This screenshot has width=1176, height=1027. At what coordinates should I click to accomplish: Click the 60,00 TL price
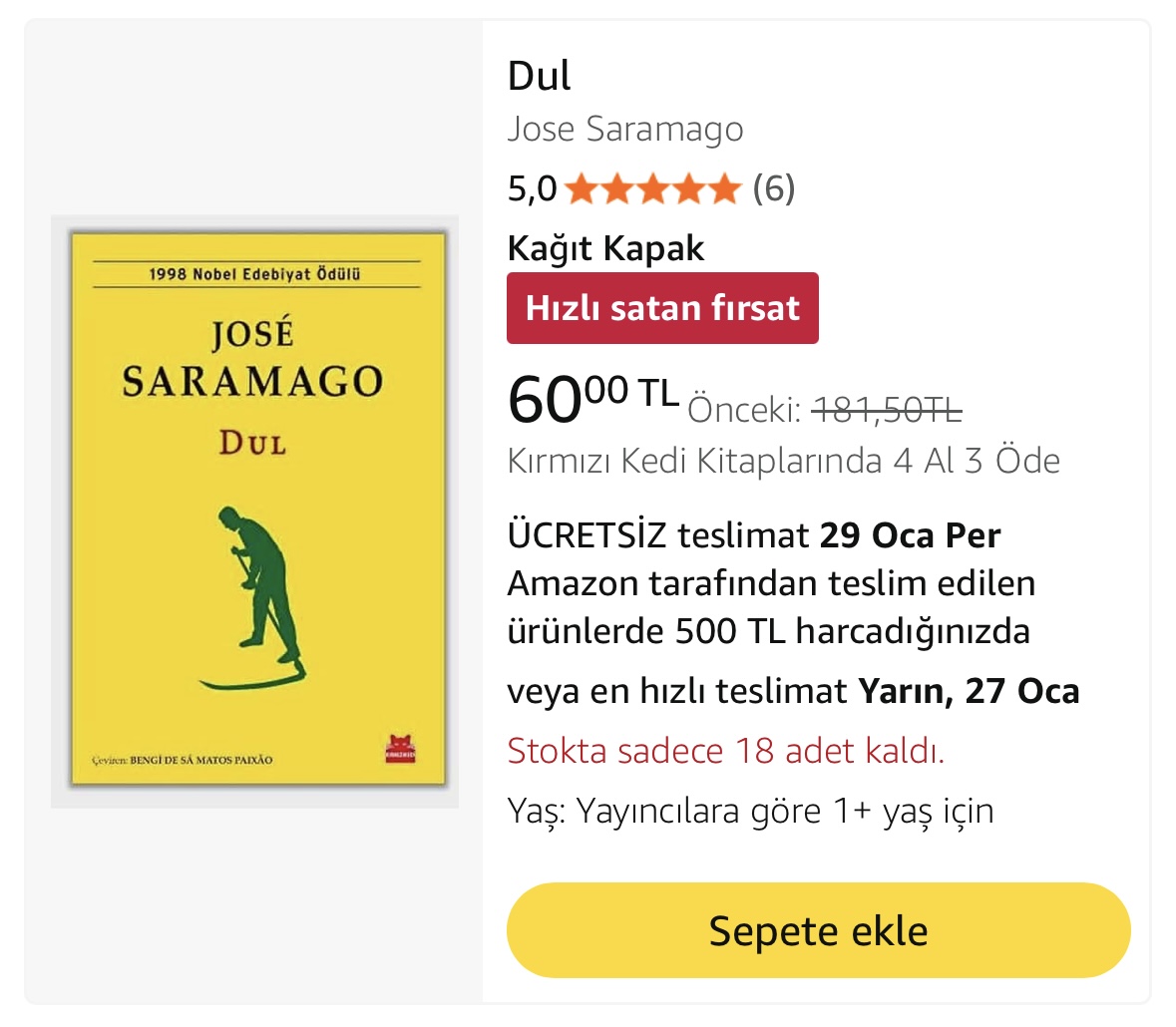click(593, 399)
